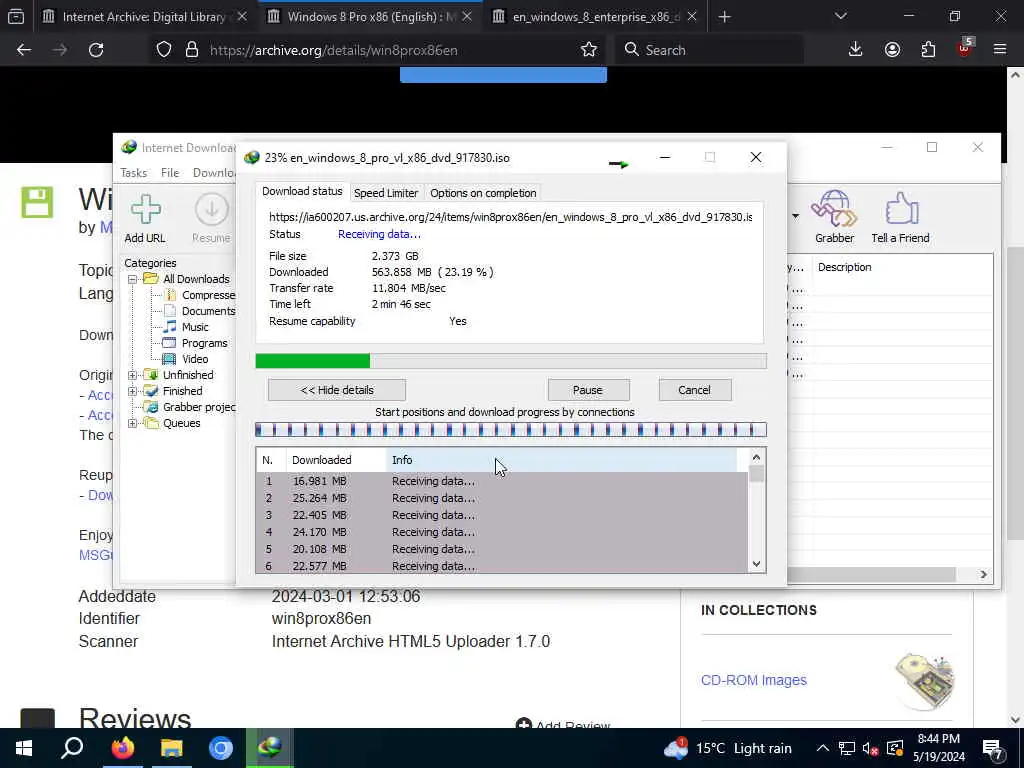1024x768 pixels.
Task: Open the Firefox downloads panel
Action: click(x=855, y=50)
